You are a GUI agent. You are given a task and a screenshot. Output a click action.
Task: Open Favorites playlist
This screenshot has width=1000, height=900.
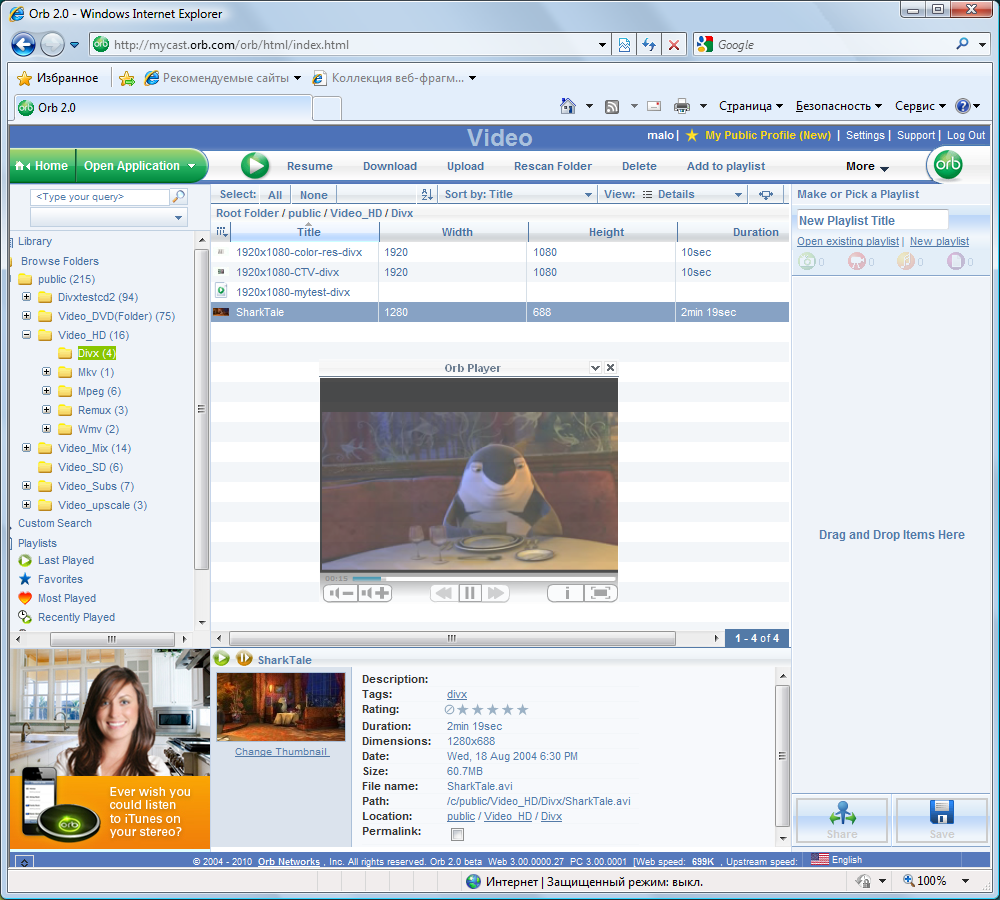pyautogui.click(x=60, y=579)
